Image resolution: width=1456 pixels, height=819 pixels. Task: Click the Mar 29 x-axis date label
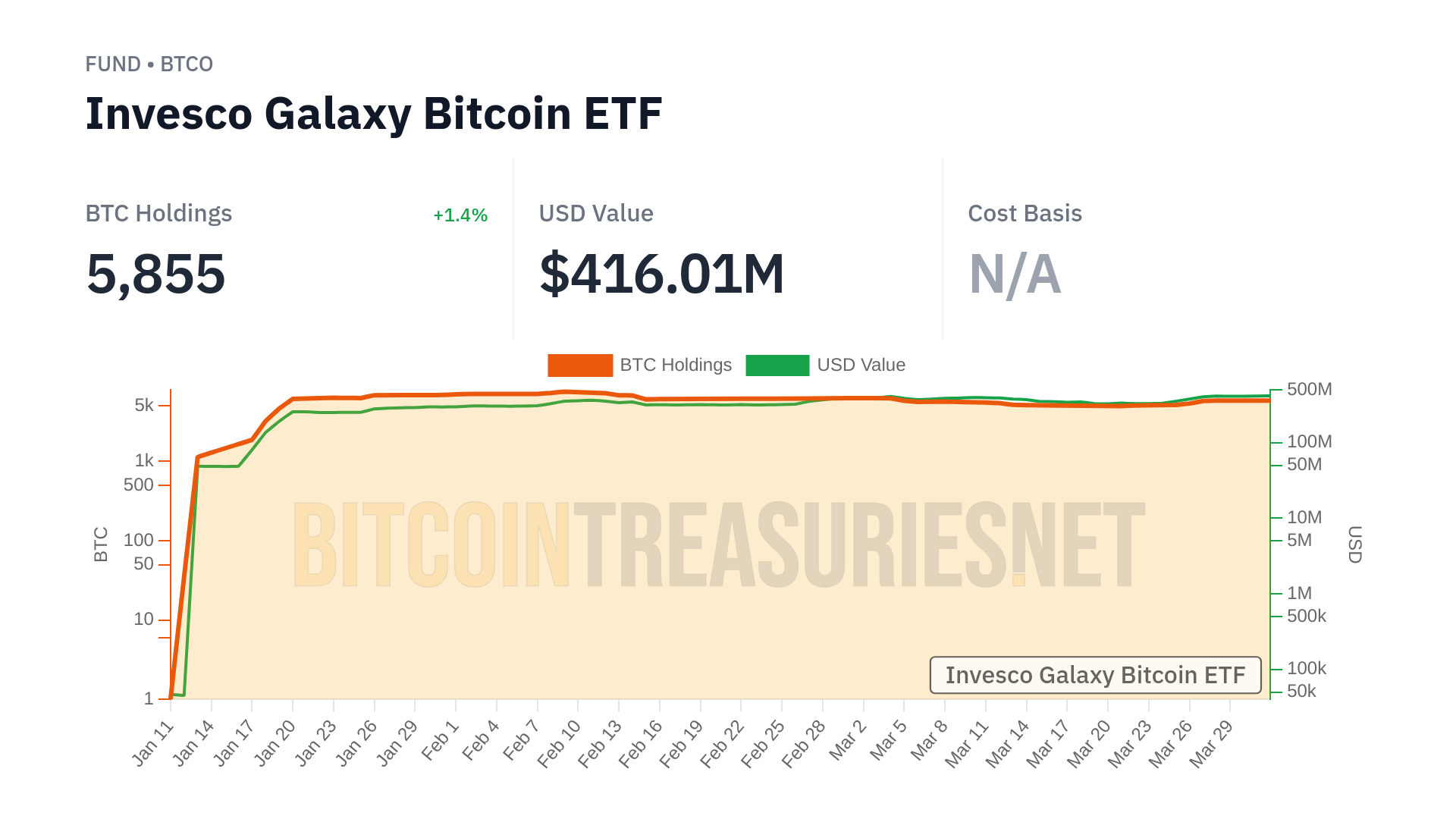(1211, 743)
